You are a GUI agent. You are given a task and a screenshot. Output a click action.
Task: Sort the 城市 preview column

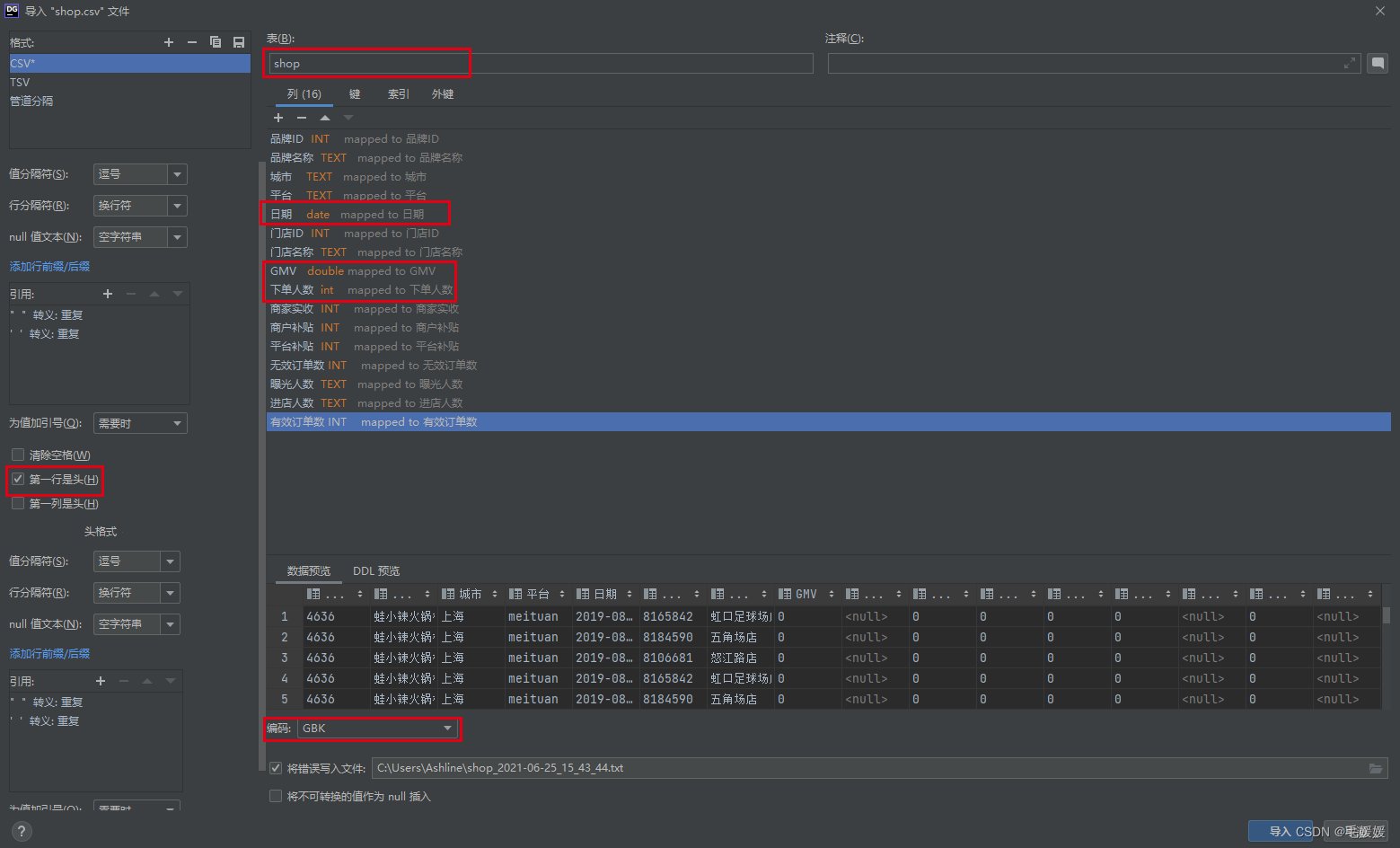495,594
